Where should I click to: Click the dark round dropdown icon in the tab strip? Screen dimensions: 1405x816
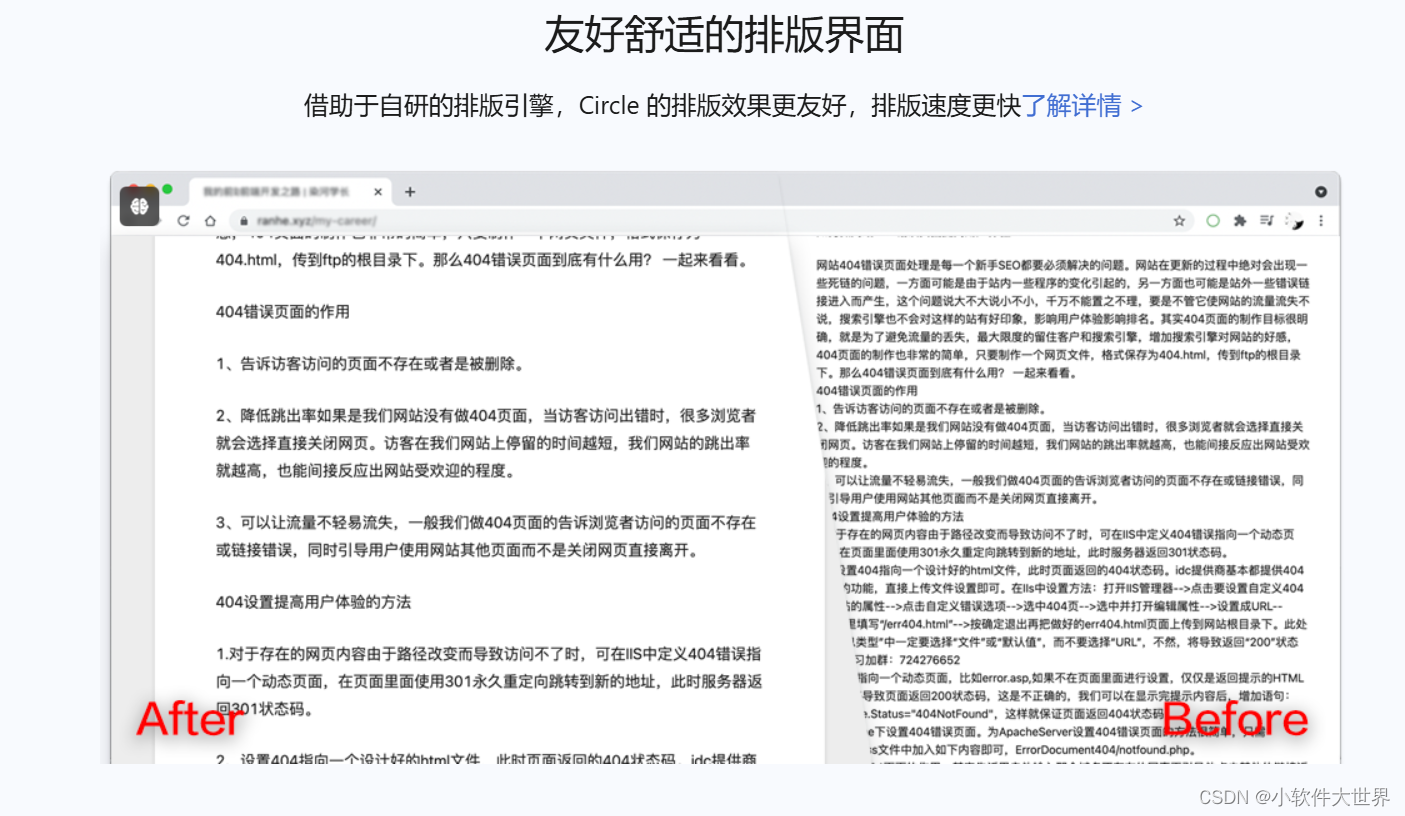point(1321,192)
